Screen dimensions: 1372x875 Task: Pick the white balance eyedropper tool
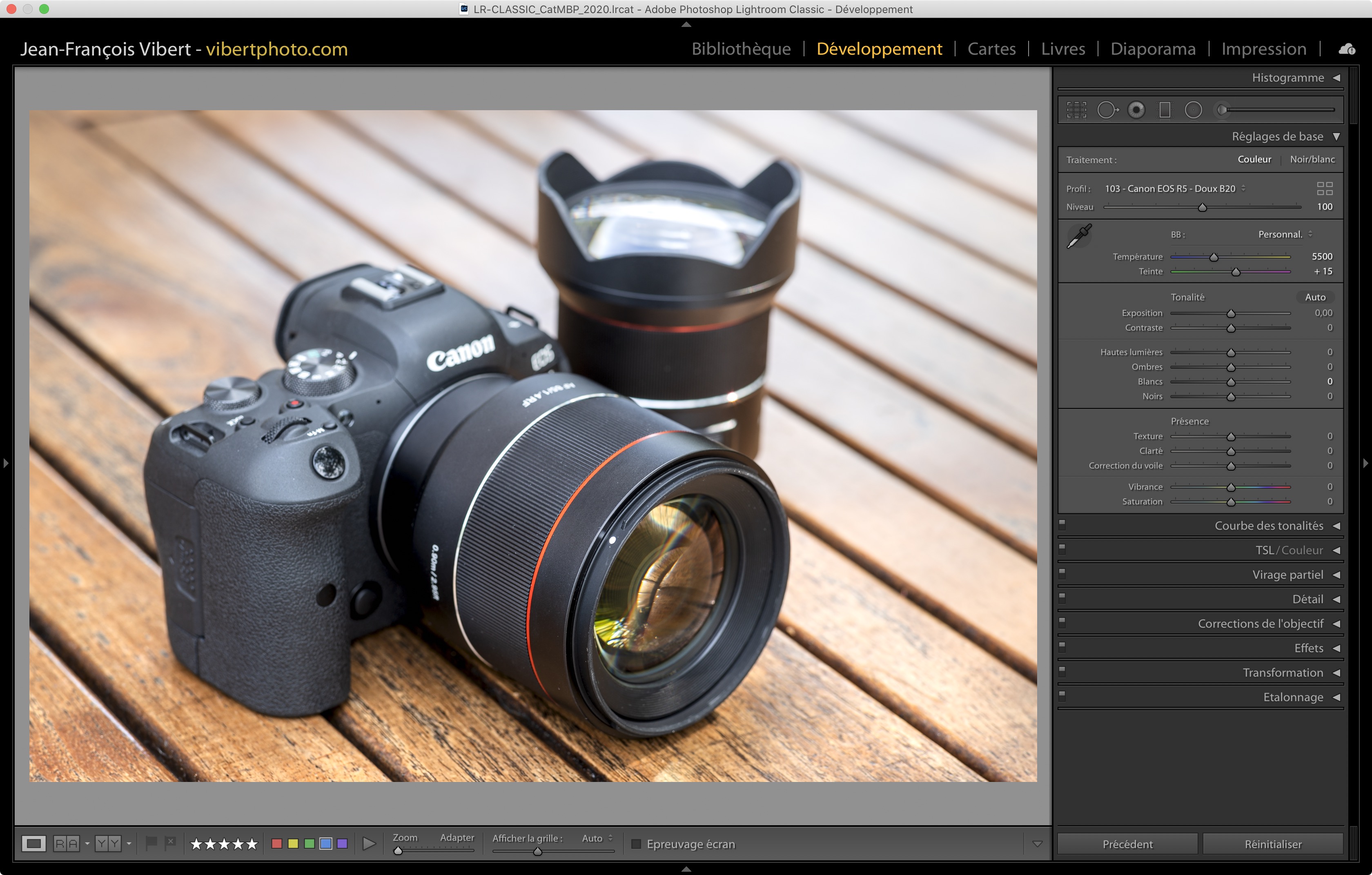coord(1079,235)
